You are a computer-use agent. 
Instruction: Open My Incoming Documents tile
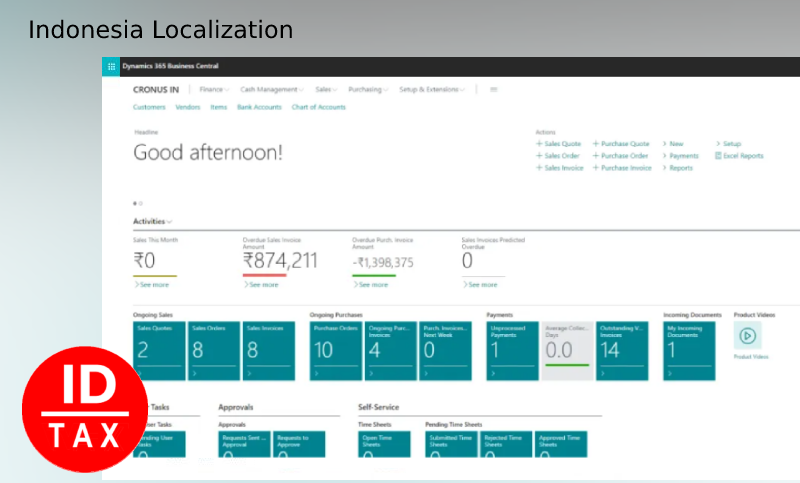click(689, 351)
